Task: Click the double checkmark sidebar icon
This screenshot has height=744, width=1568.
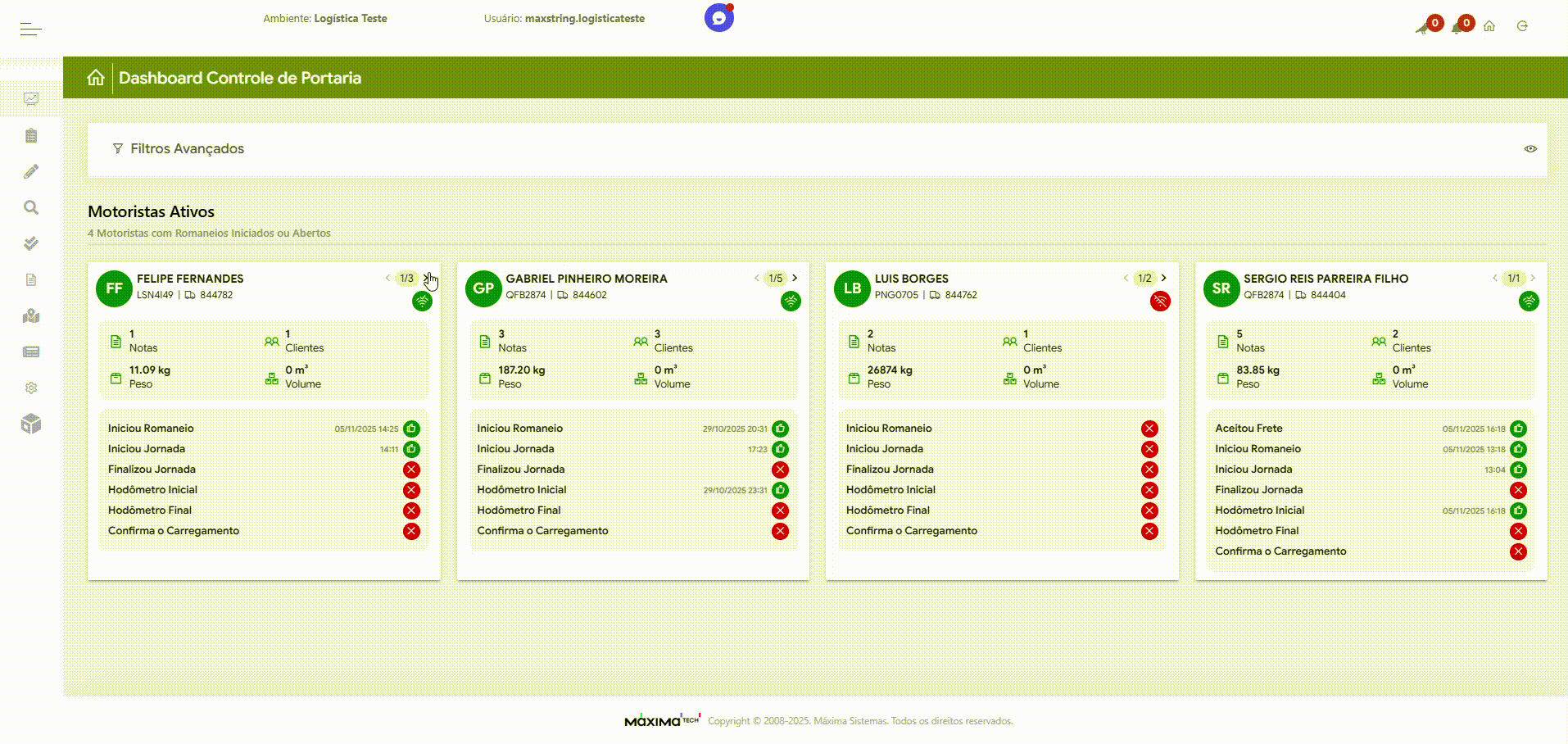Action: tap(31, 243)
